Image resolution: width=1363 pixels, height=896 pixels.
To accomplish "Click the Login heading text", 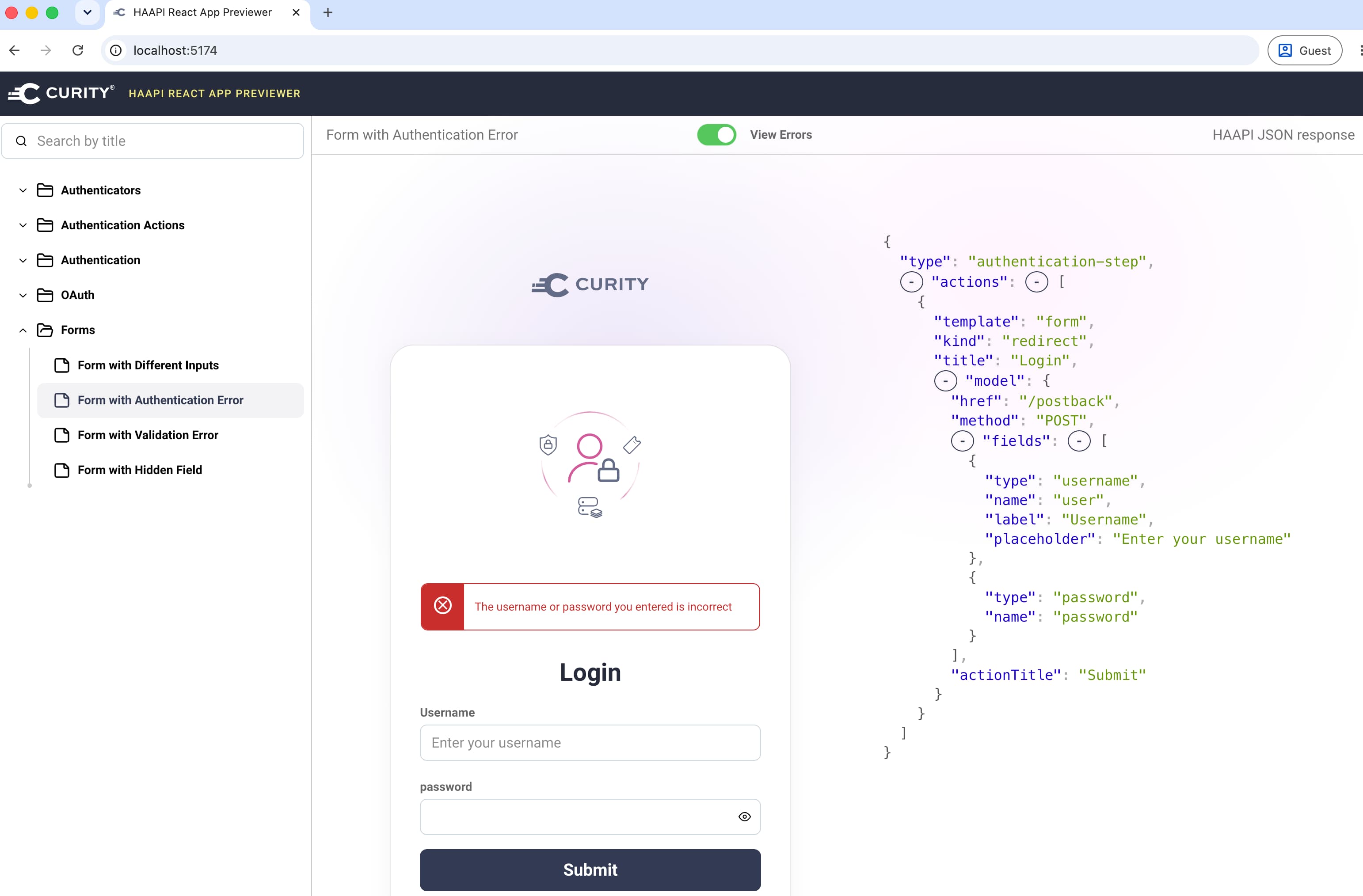I will pyautogui.click(x=590, y=672).
